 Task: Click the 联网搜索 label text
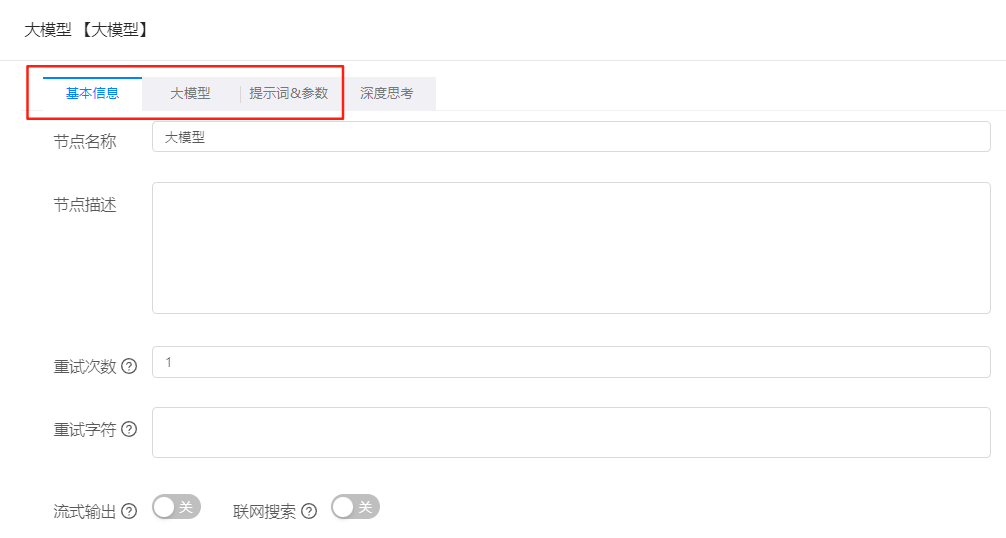click(x=264, y=511)
